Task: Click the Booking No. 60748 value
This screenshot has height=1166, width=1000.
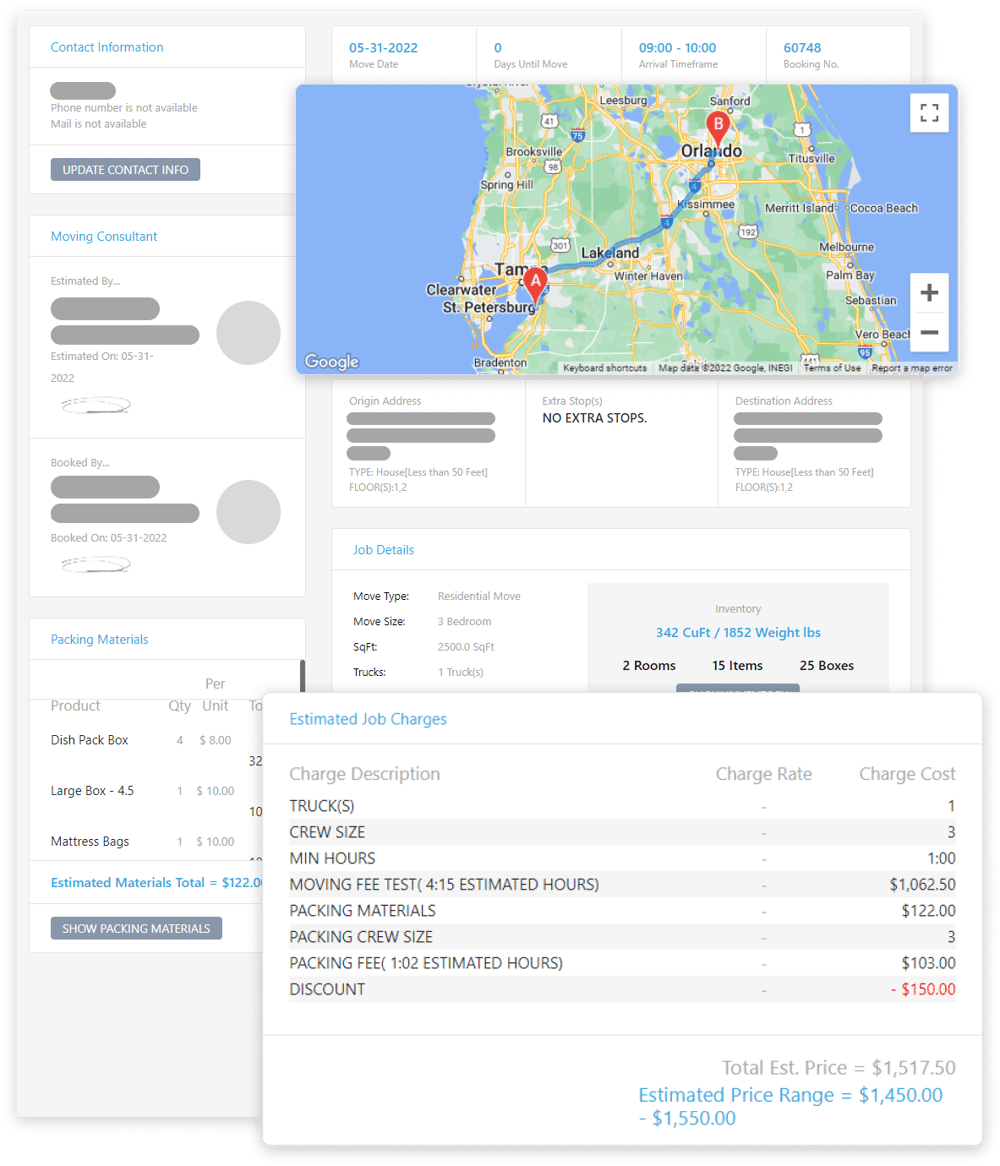Action: [x=801, y=47]
